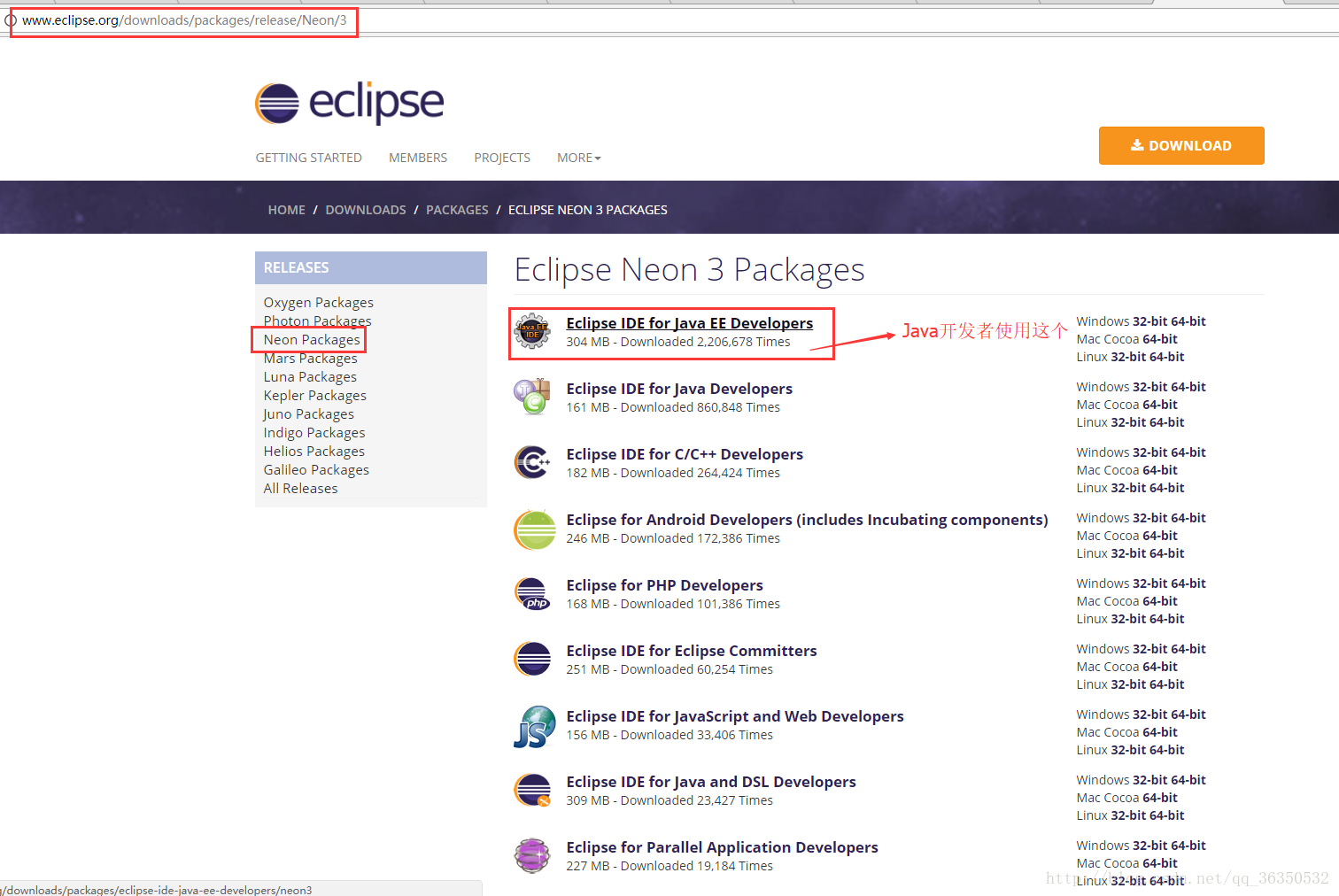Click the JavaScript and Web Developers JS icon
This screenshot has height=896, width=1339.
click(535, 726)
